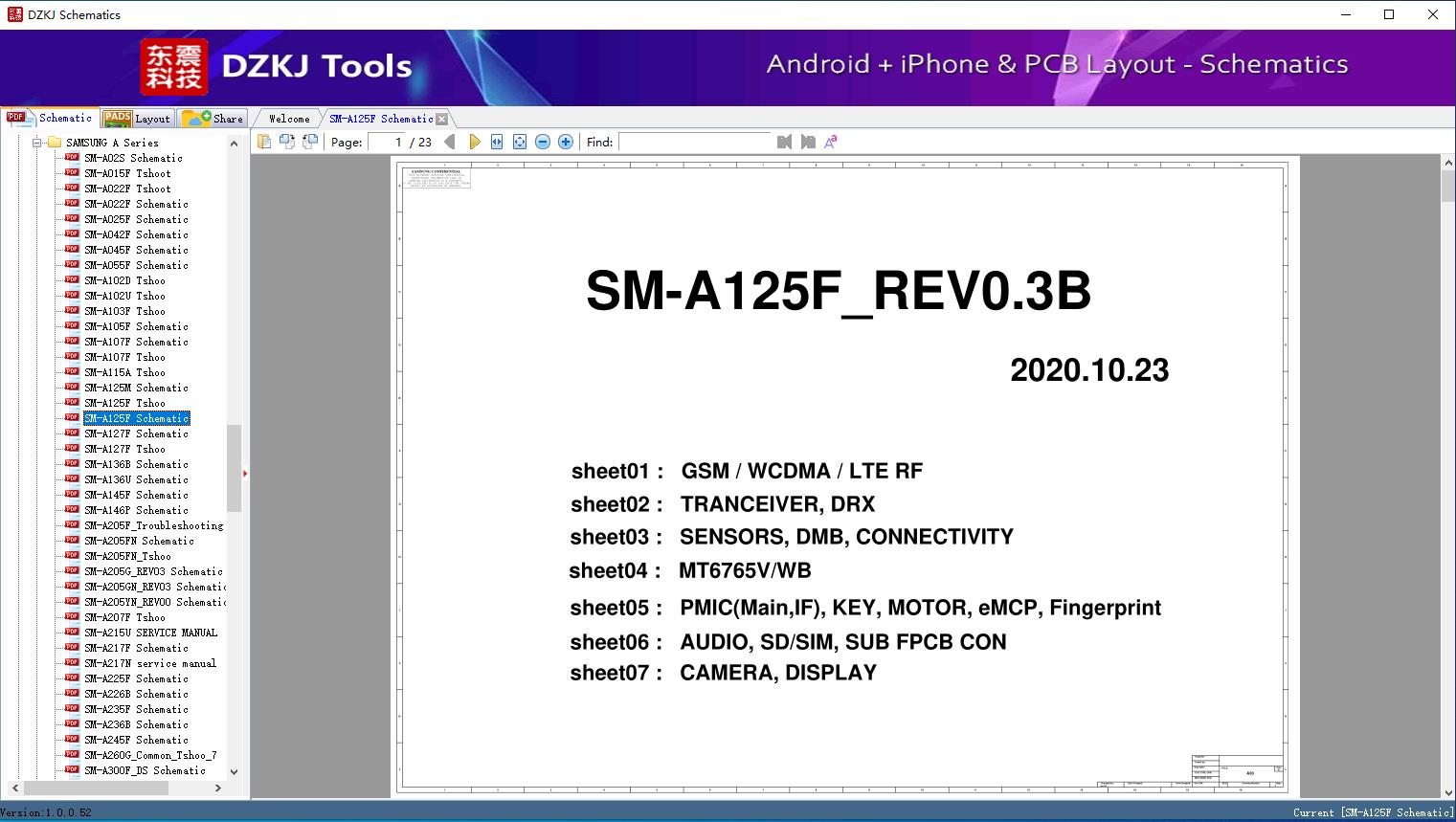Select the SM-A125F Schematic document tab
1456x822 pixels.
tap(381, 119)
